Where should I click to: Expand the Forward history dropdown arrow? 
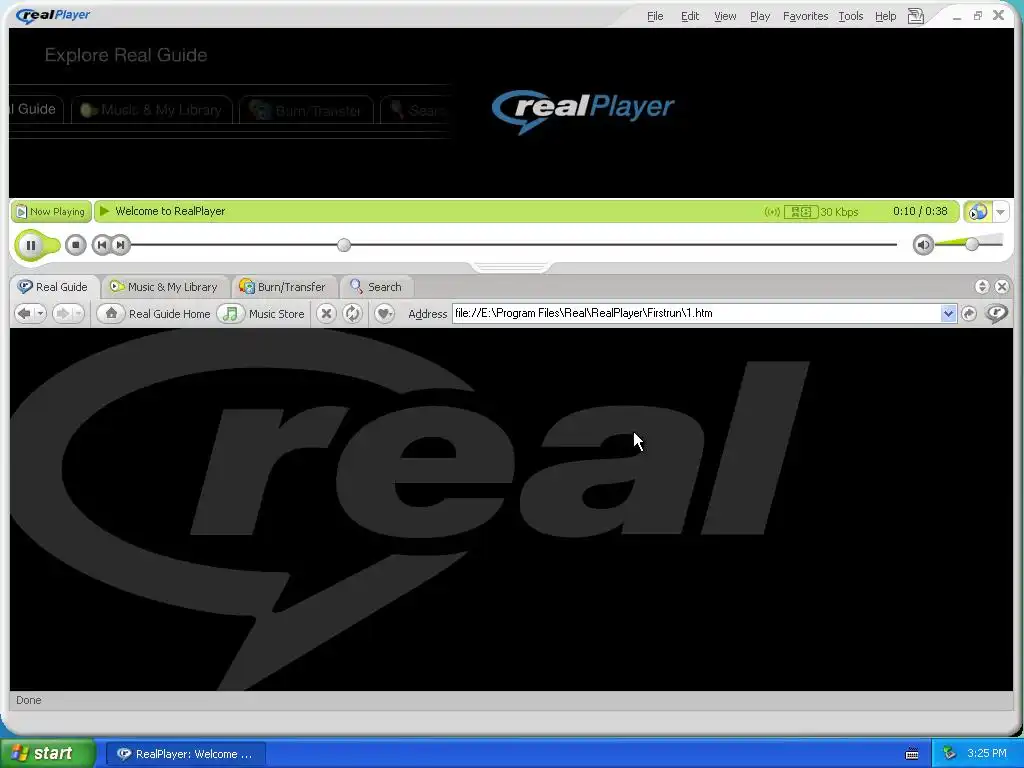coord(78,313)
